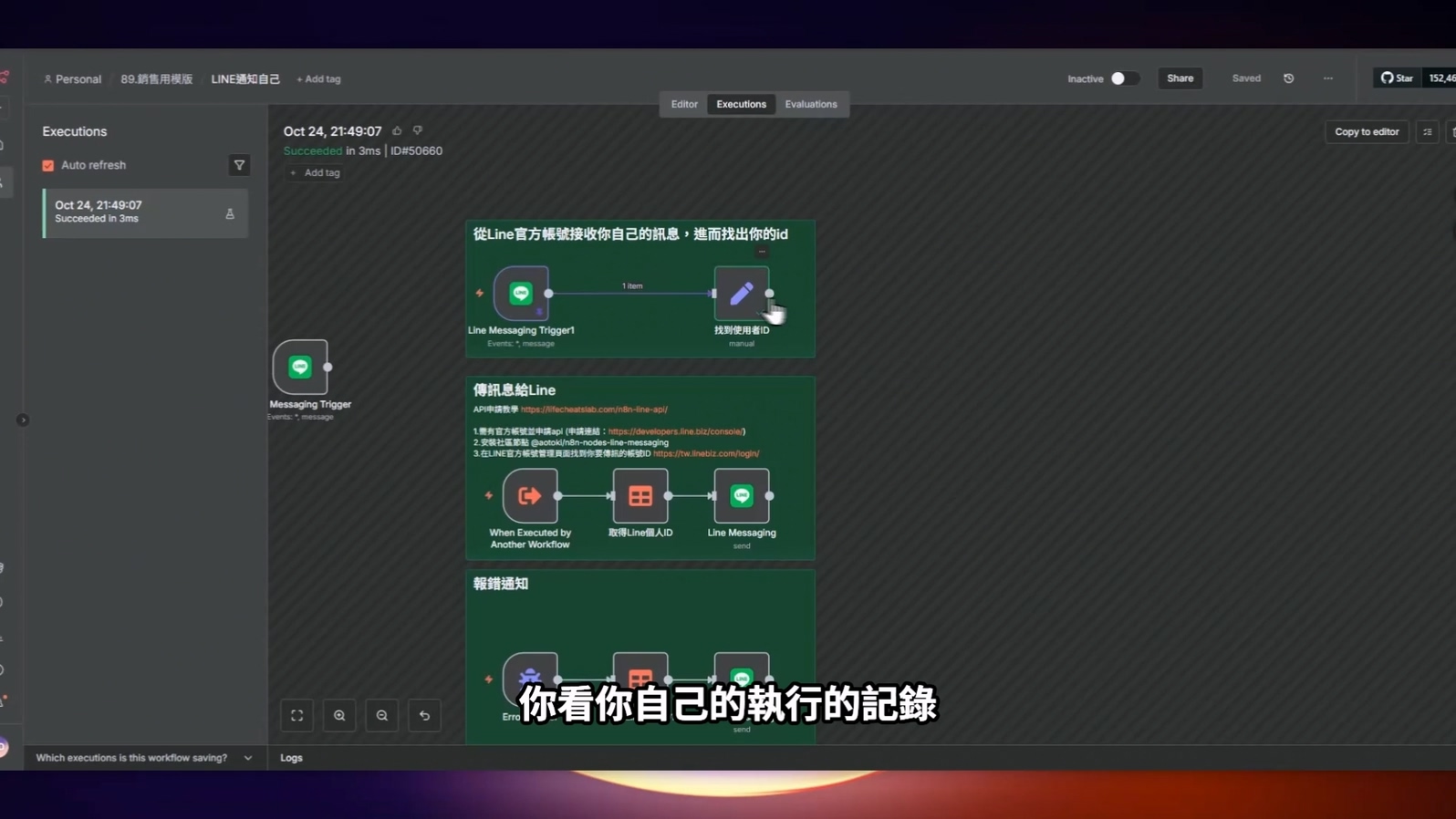
Task: Zoom out on the canvas
Action: (382, 716)
